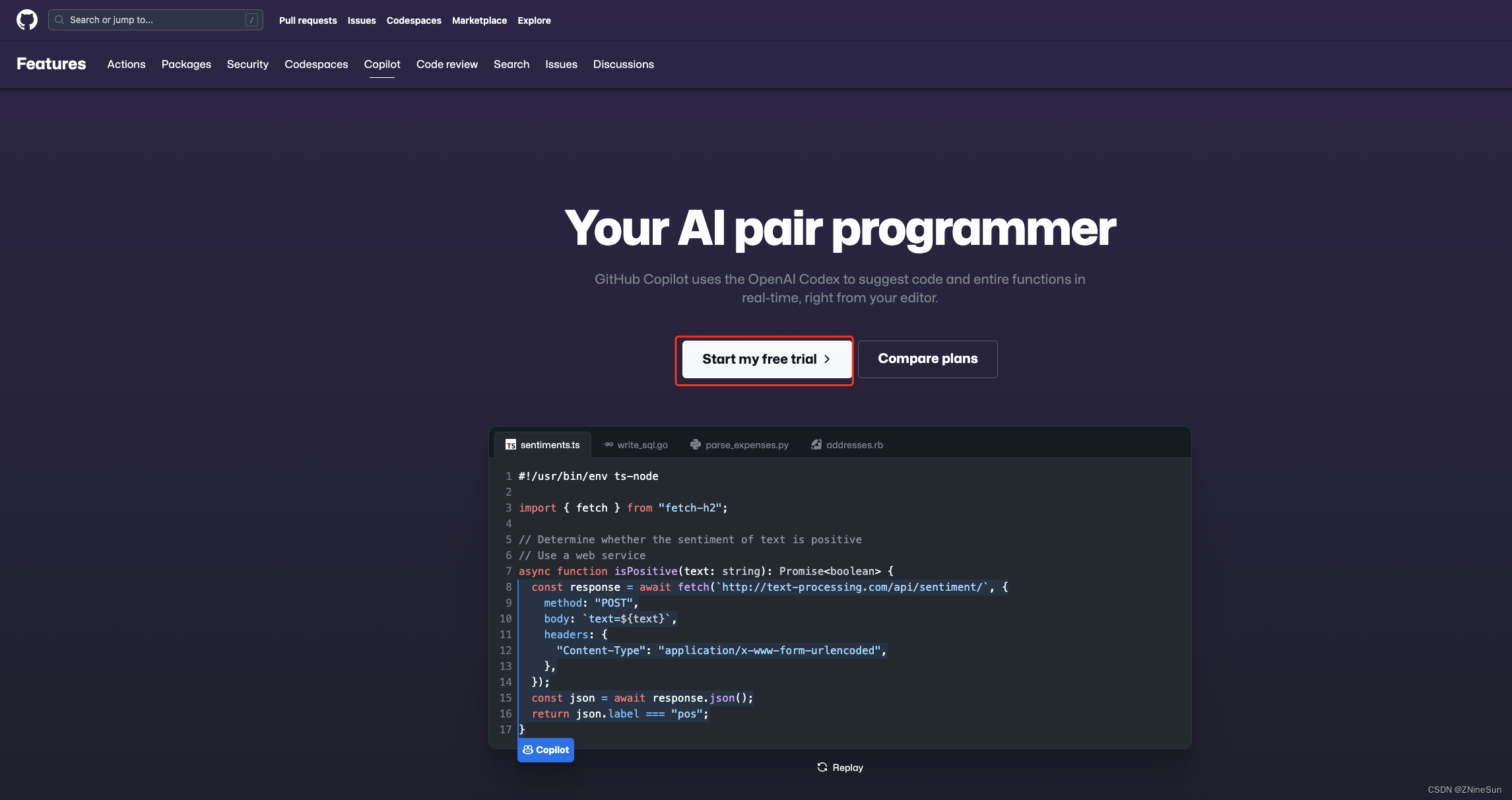Switch to the parse_expenses.py tab

pyautogui.click(x=739, y=445)
